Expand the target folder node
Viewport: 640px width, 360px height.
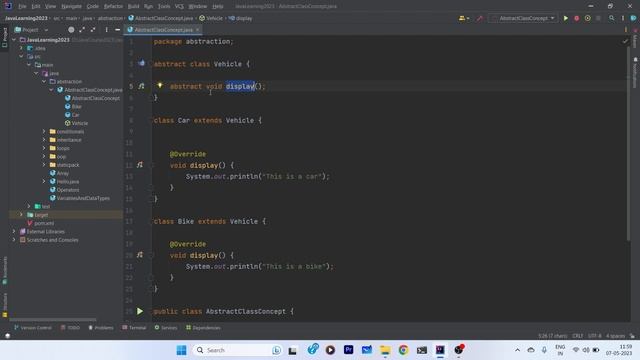(x=21, y=215)
